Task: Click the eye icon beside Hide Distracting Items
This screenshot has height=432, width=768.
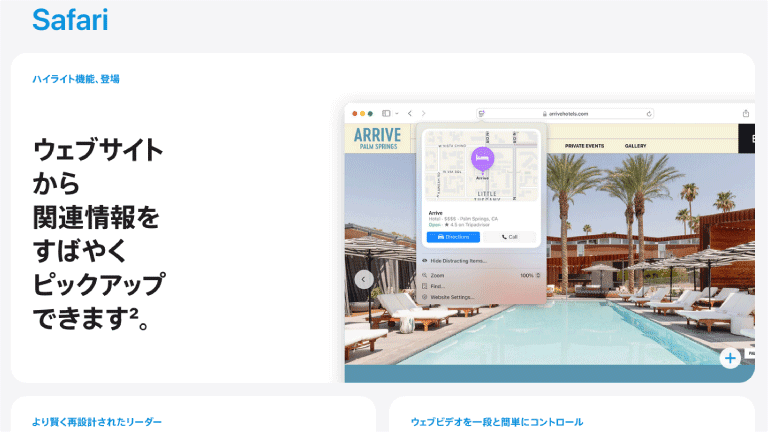Action: (425, 261)
